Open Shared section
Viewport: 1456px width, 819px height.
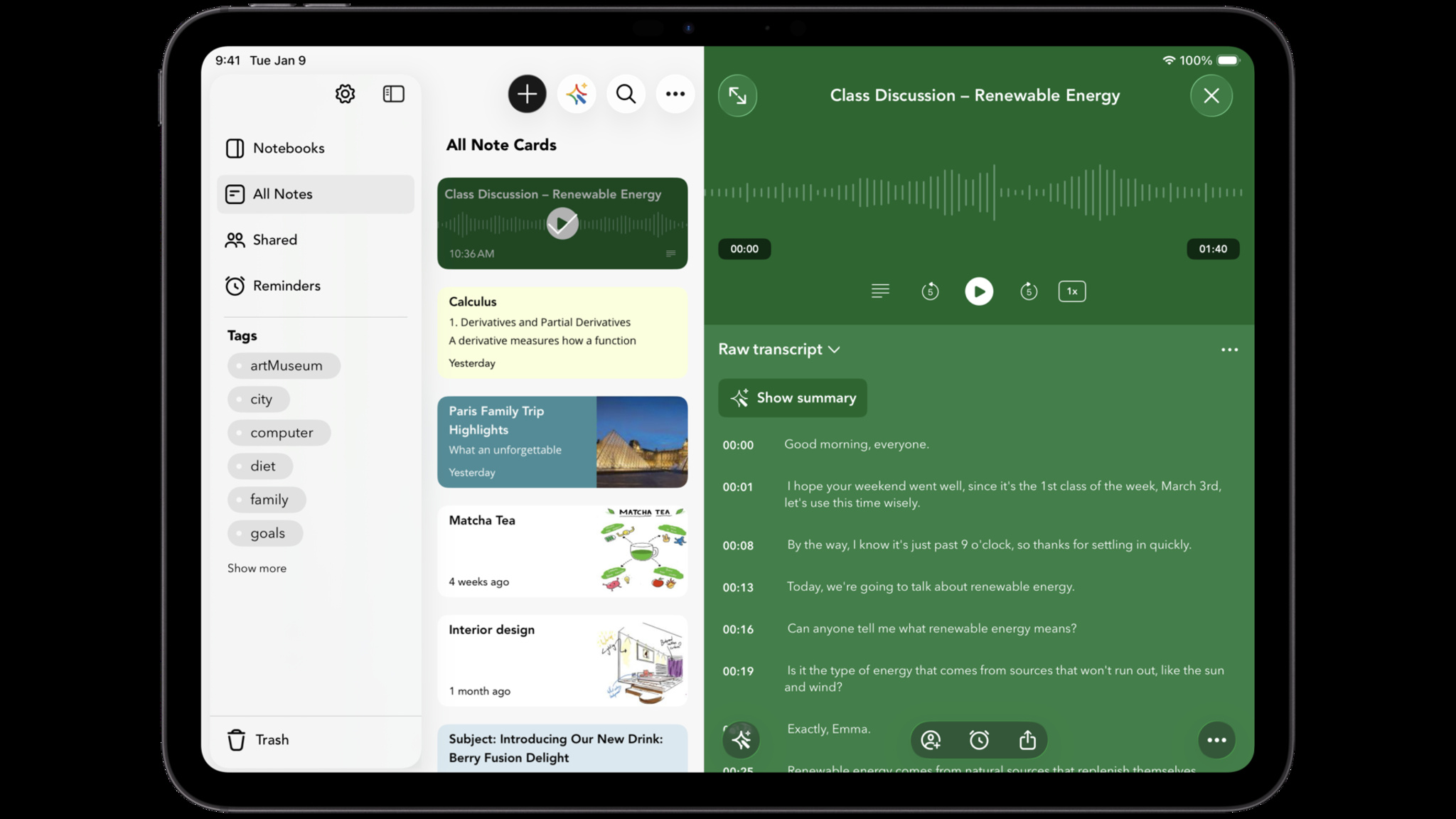(x=315, y=240)
